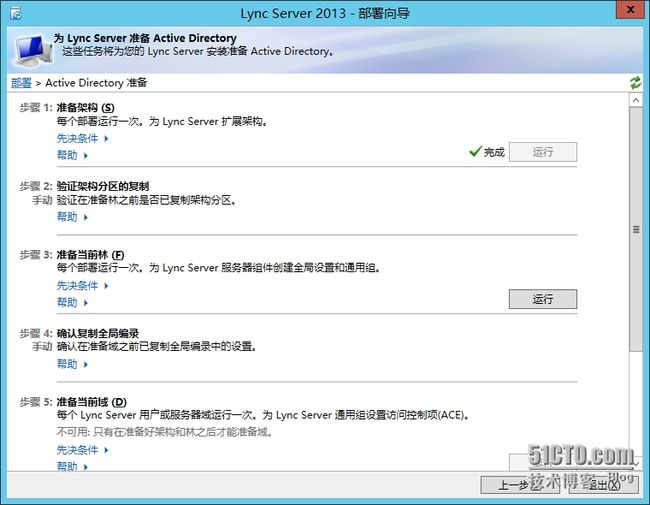Click the refresh icon beside the breadcrumb
Image resolution: width=650 pixels, height=505 pixels.
point(635,83)
